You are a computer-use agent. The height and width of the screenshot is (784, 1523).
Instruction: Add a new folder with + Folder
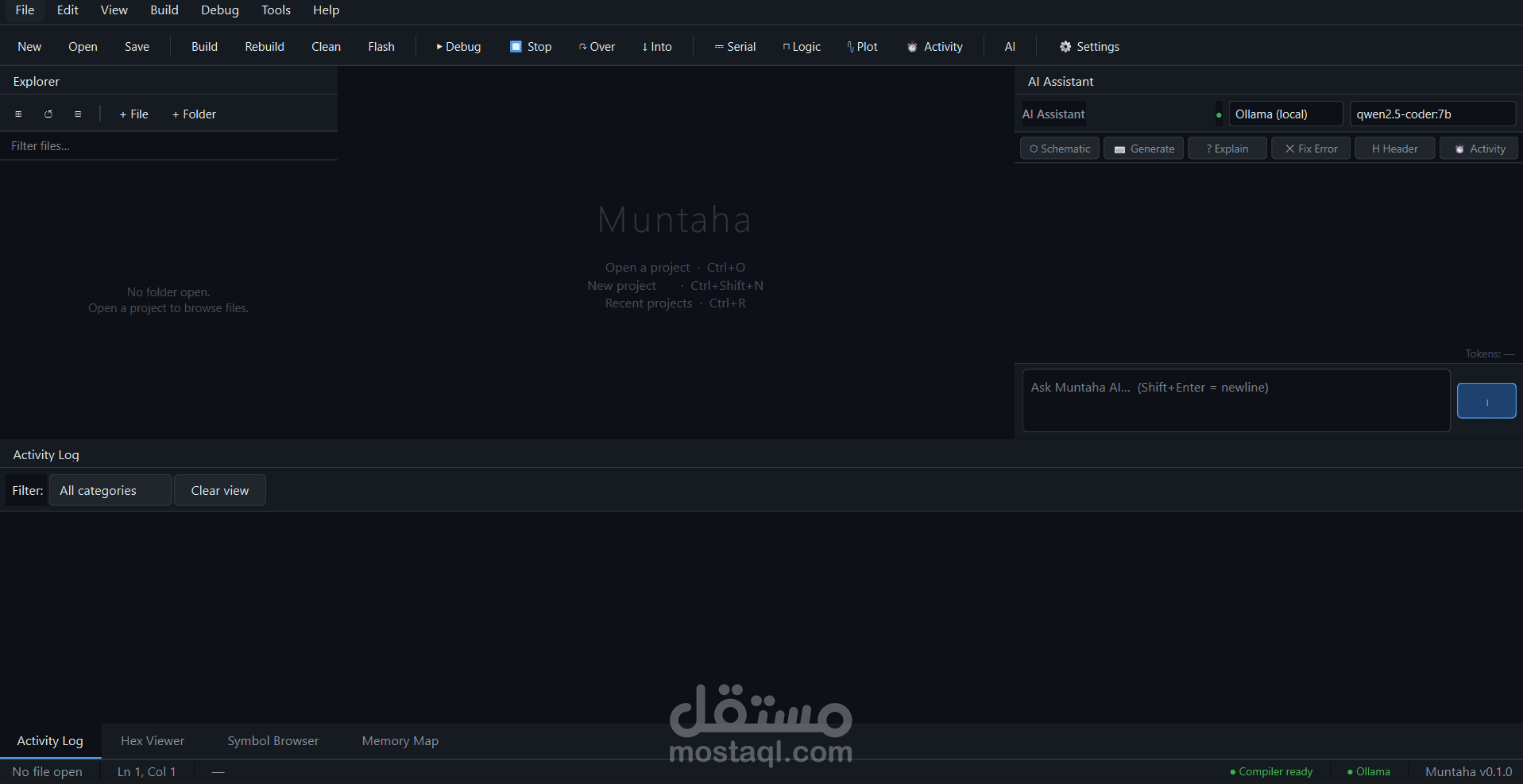pos(194,114)
